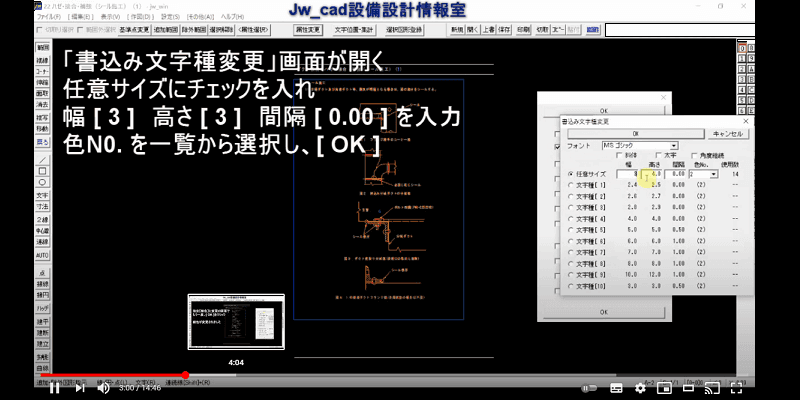The image size is (800, 400).
Task: Skip to the next video
Action: pyautogui.click(x=80, y=388)
